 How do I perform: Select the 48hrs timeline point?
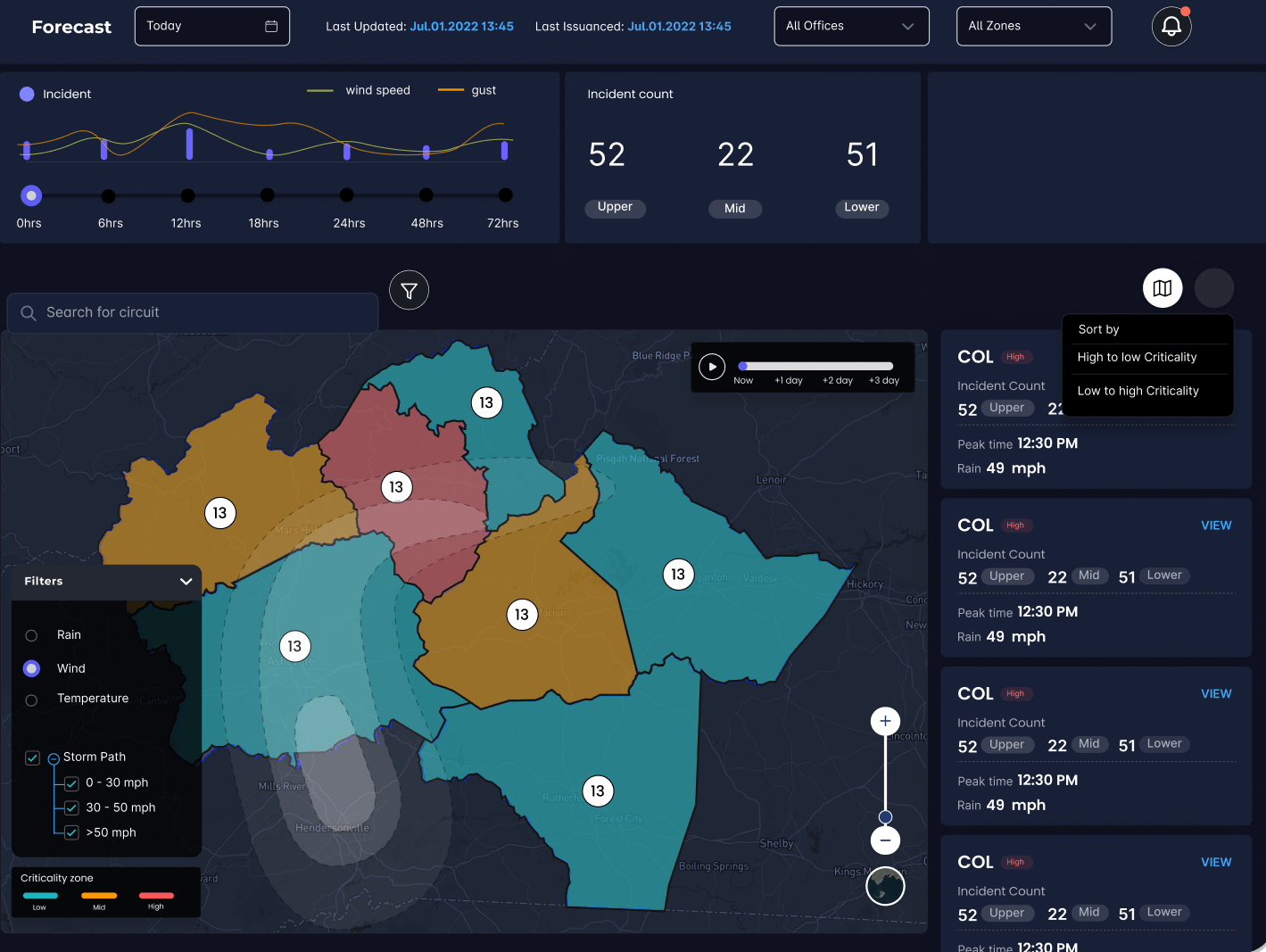point(426,195)
